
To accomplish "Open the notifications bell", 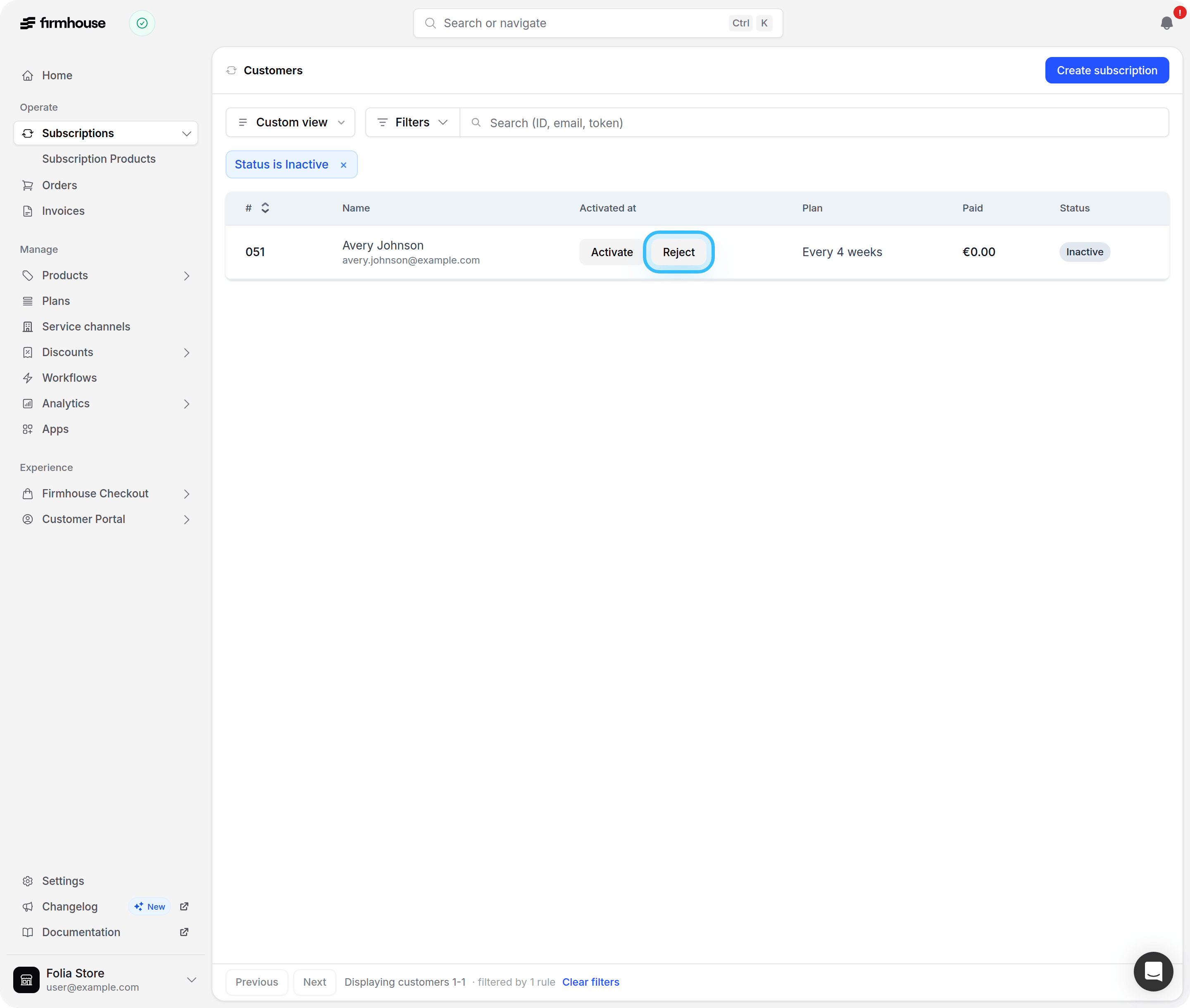I will [x=1166, y=23].
